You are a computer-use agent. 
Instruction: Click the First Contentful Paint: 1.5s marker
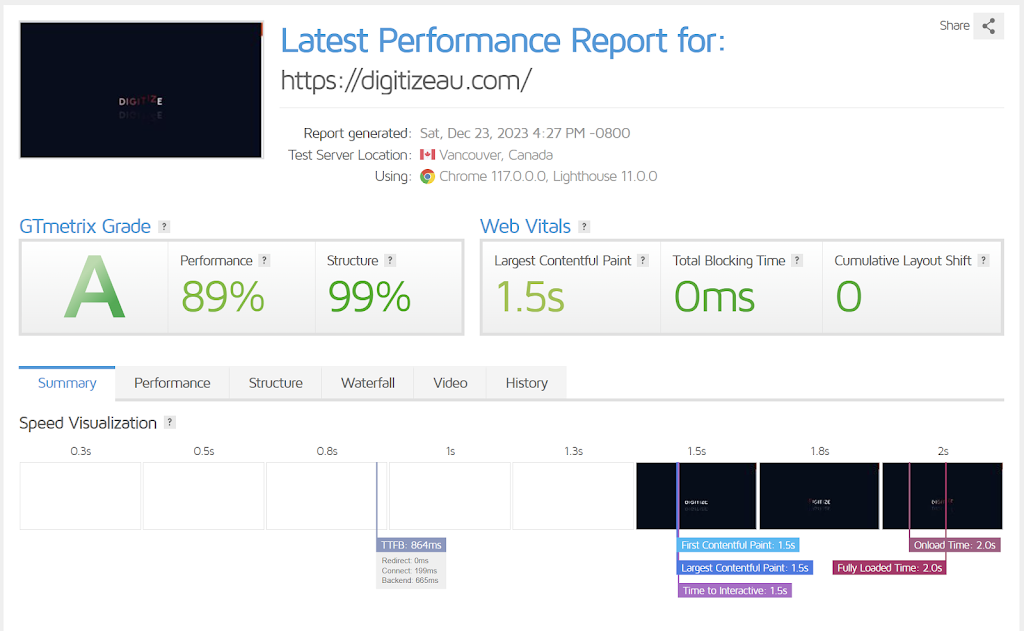[x=738, y=545]
